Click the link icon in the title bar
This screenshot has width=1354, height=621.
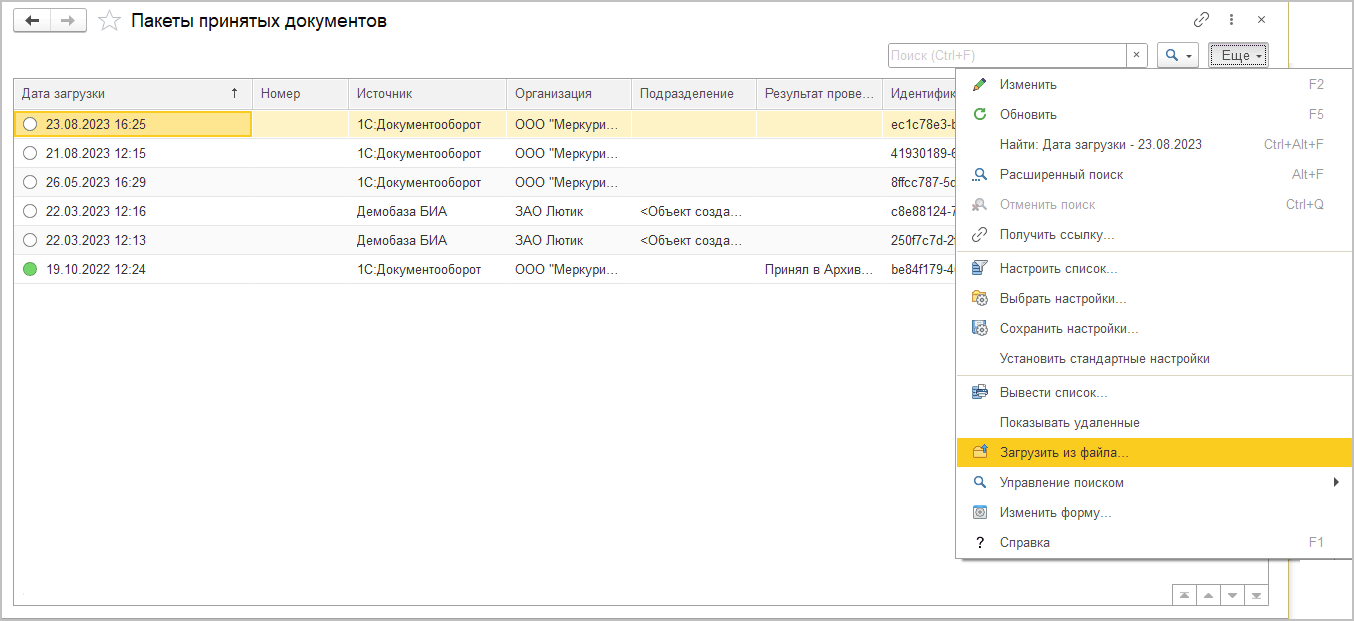[x=1201, y=20]
